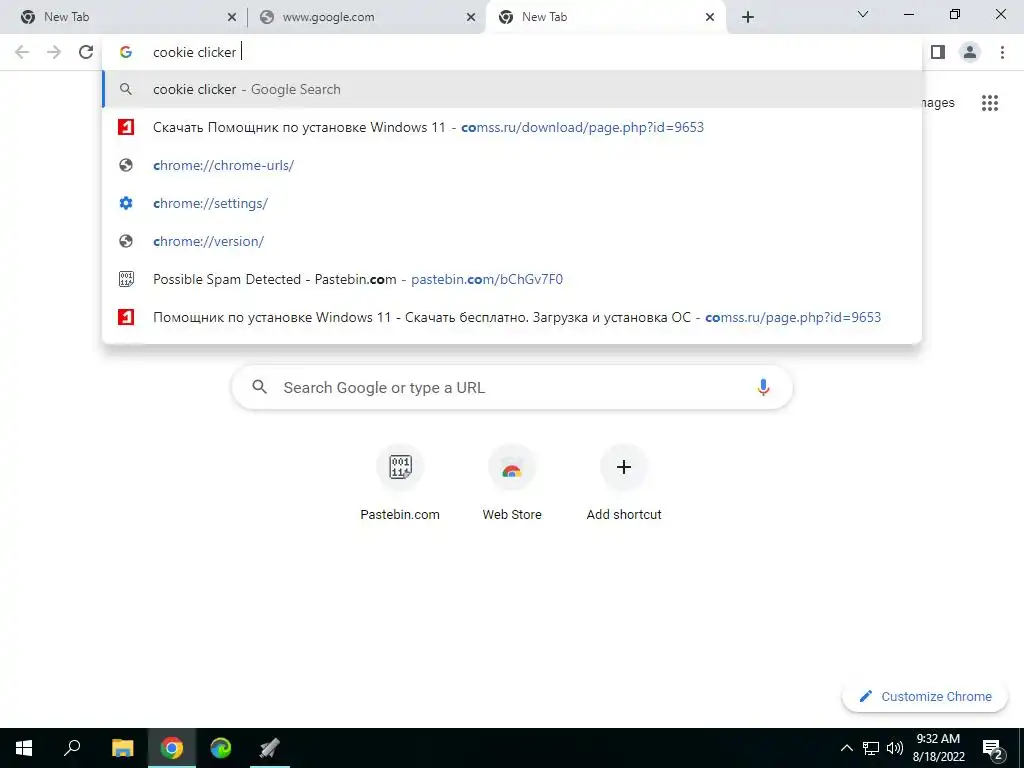Close the active New Tab

[710, 18]
